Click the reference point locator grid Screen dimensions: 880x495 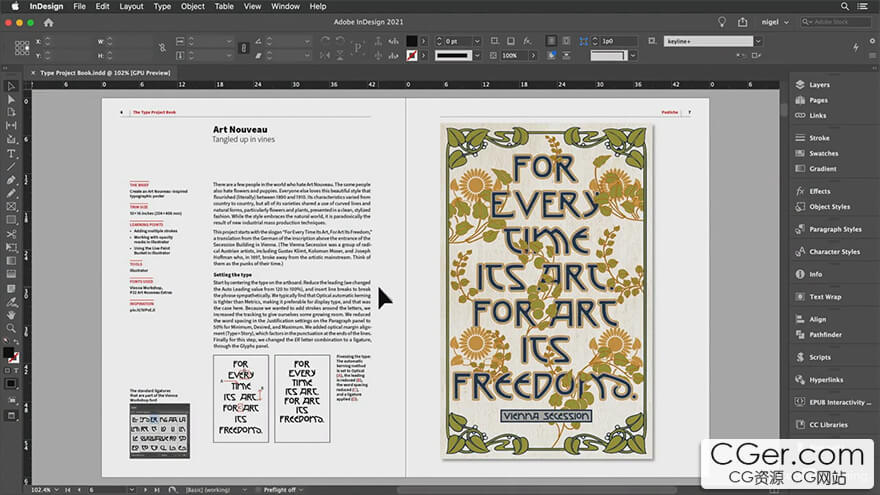pos(22,48)
